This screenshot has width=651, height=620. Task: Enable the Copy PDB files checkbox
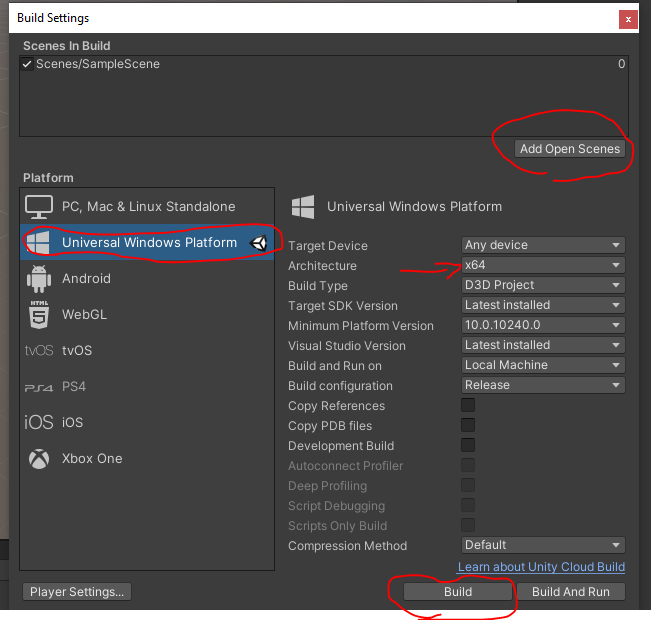pos(468,425)
